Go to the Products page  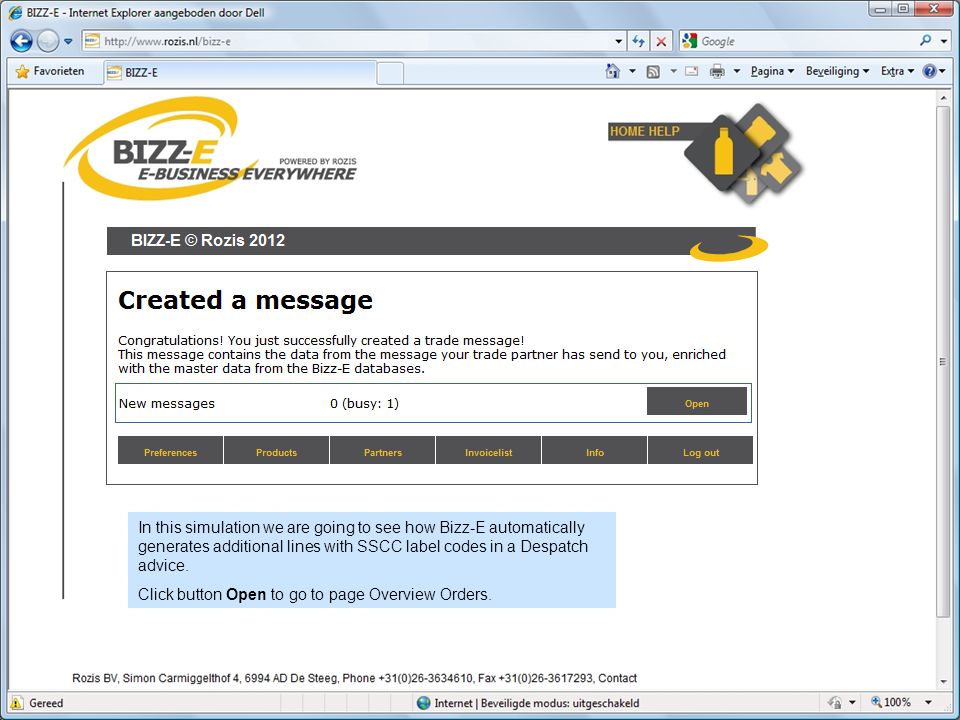point(276,451)
